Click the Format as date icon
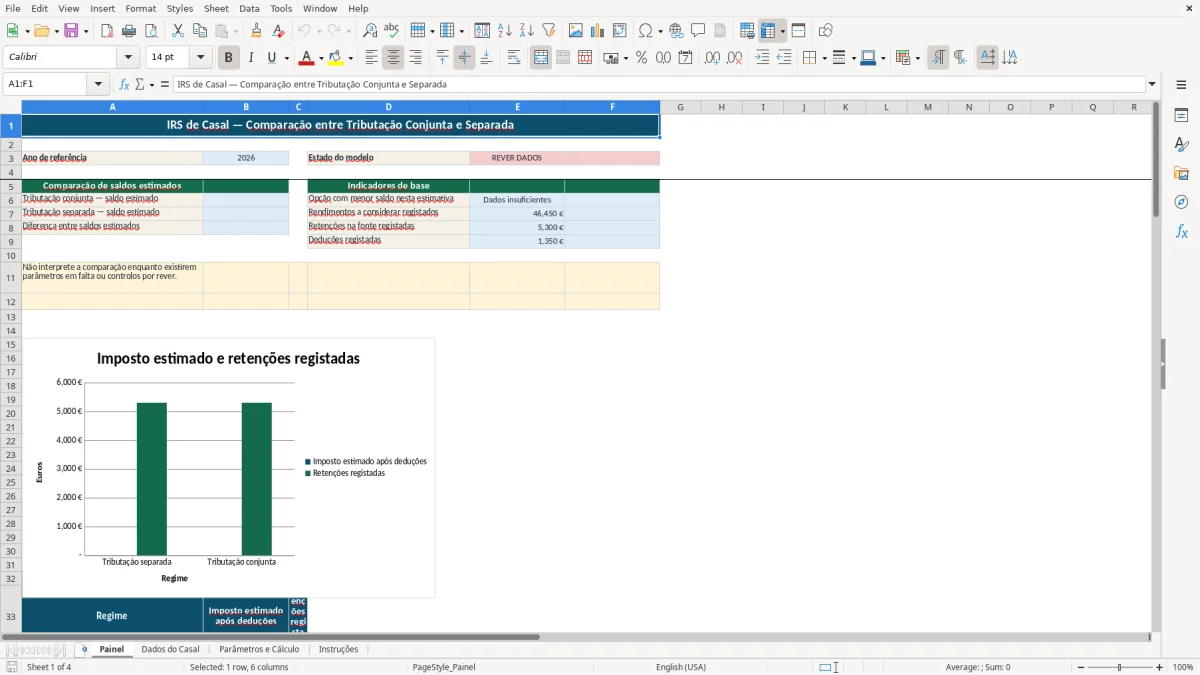1200x675 pixels. pyautogui.click(x=685, y=58)
